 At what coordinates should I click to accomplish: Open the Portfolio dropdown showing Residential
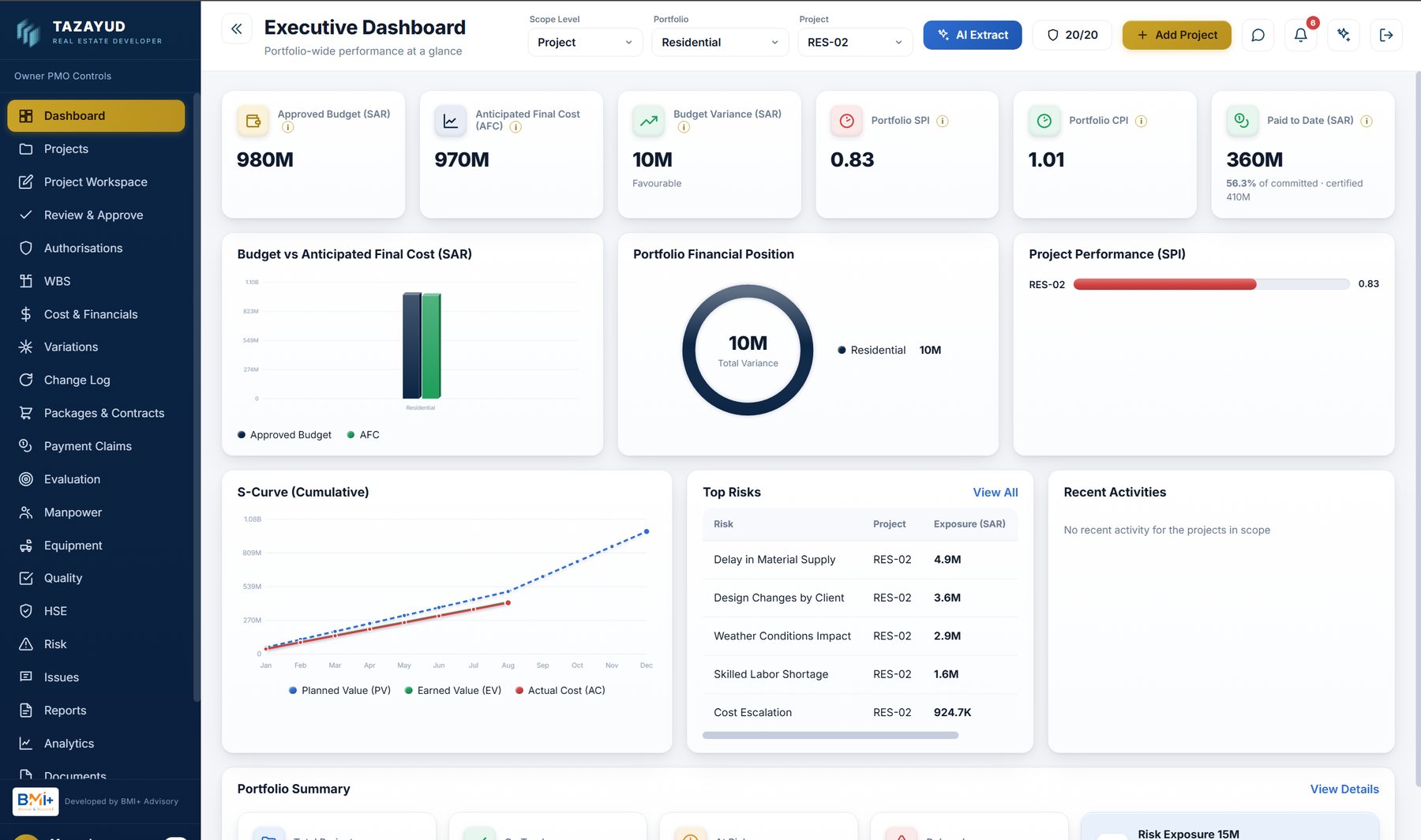(719, 42)
